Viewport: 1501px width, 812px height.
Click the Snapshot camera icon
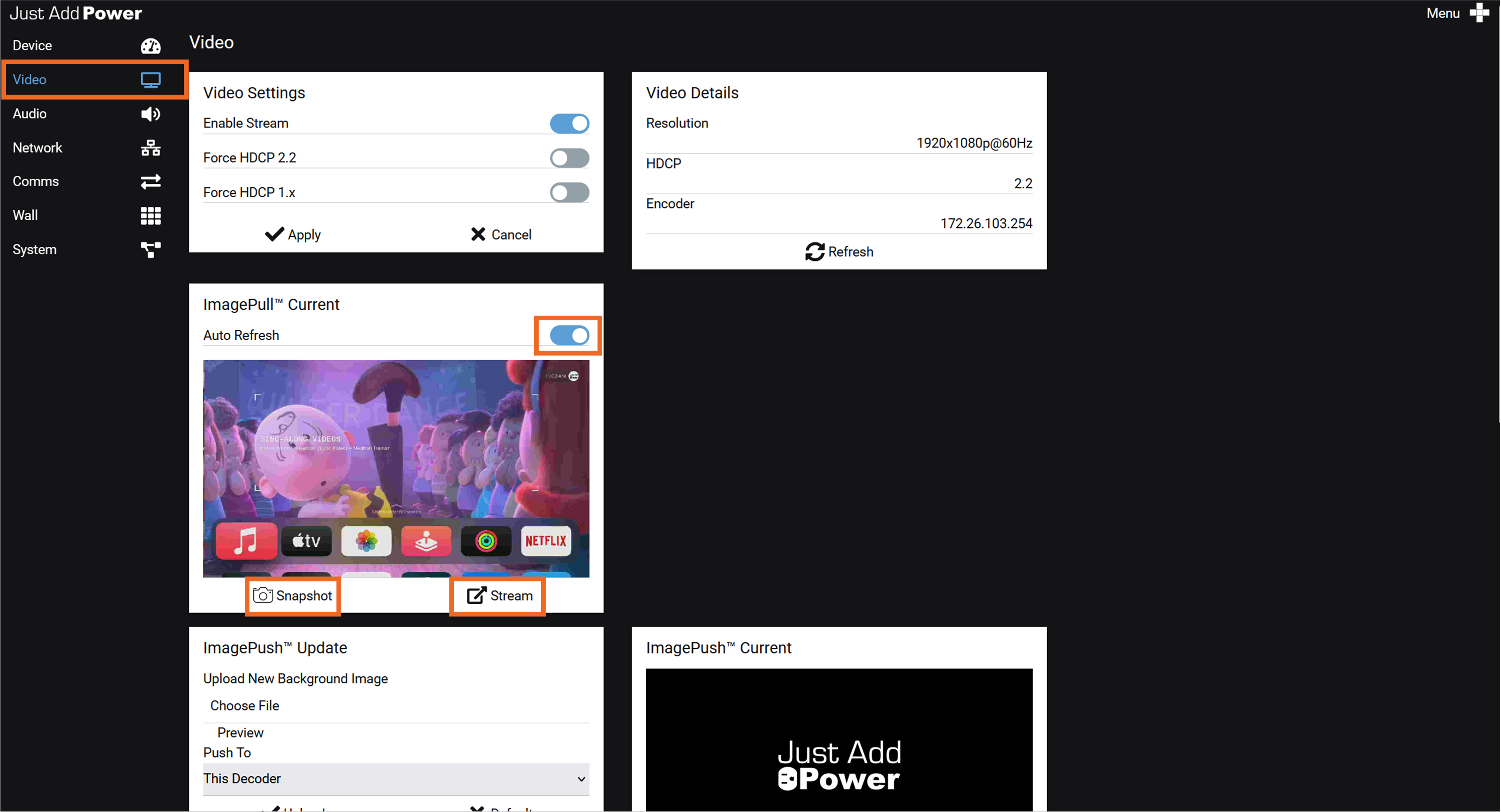pos(263,595)
